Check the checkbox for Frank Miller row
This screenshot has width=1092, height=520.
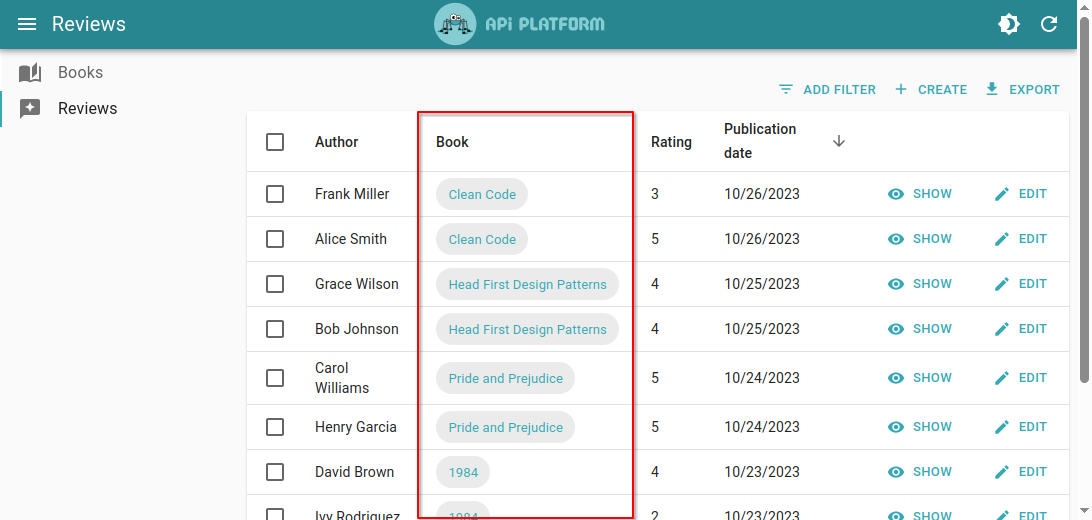275,194
